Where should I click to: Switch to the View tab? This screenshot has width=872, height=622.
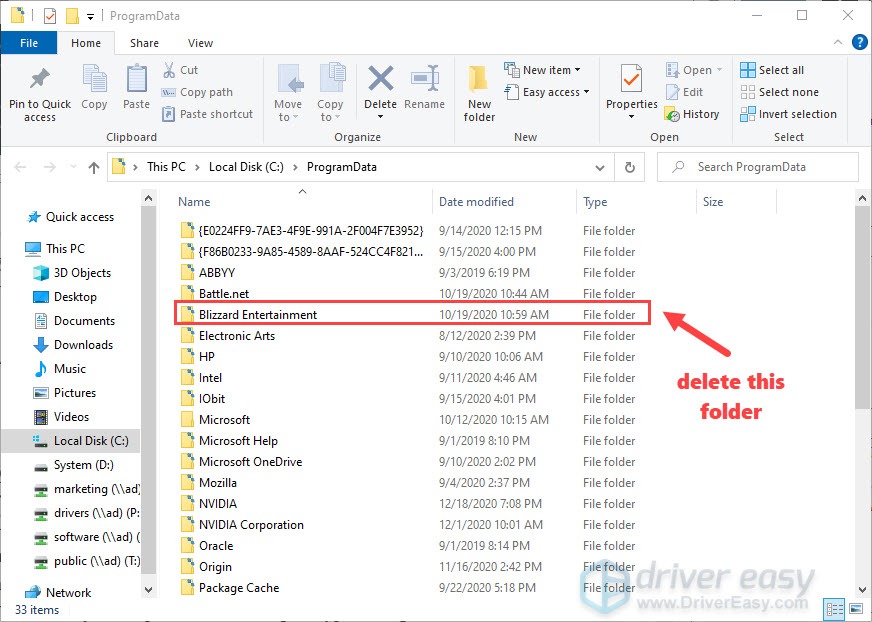pyautogui.click(x=200, y=43)
